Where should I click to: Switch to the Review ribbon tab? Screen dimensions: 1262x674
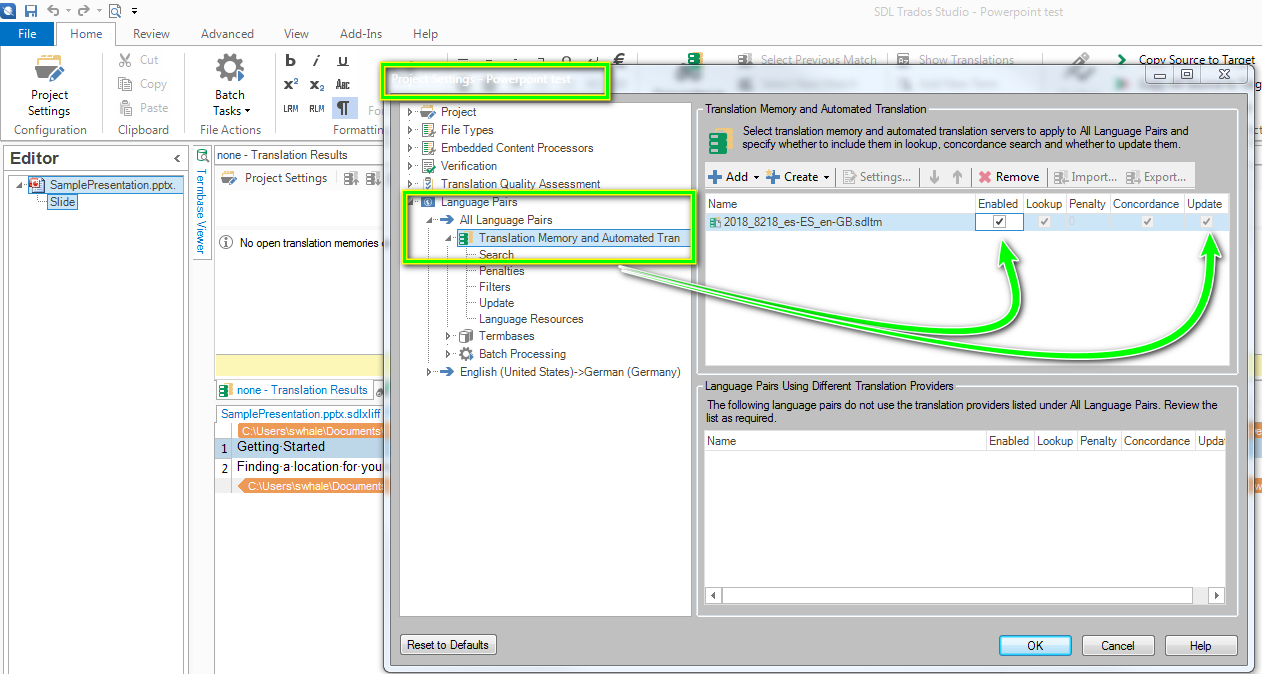151,34
